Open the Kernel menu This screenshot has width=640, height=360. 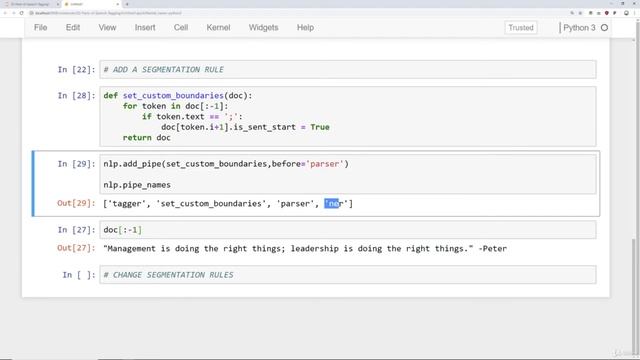pos(218,27)
